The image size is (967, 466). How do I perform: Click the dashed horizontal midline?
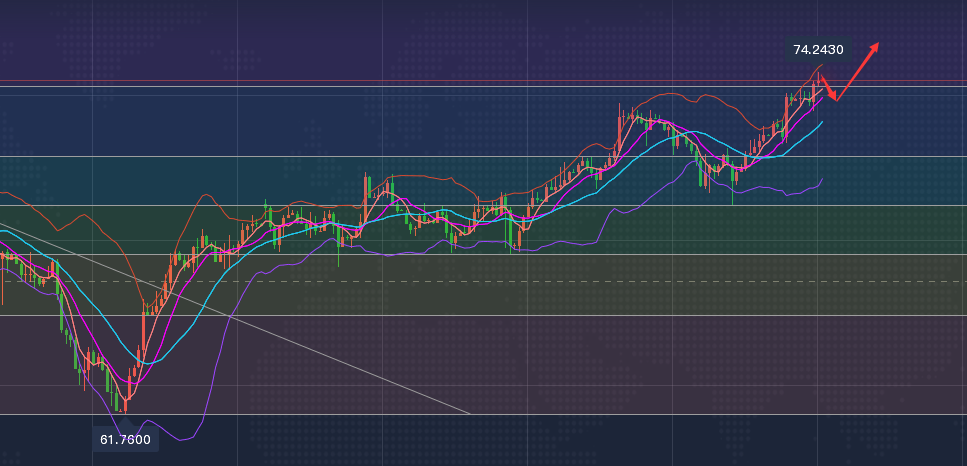600,282
